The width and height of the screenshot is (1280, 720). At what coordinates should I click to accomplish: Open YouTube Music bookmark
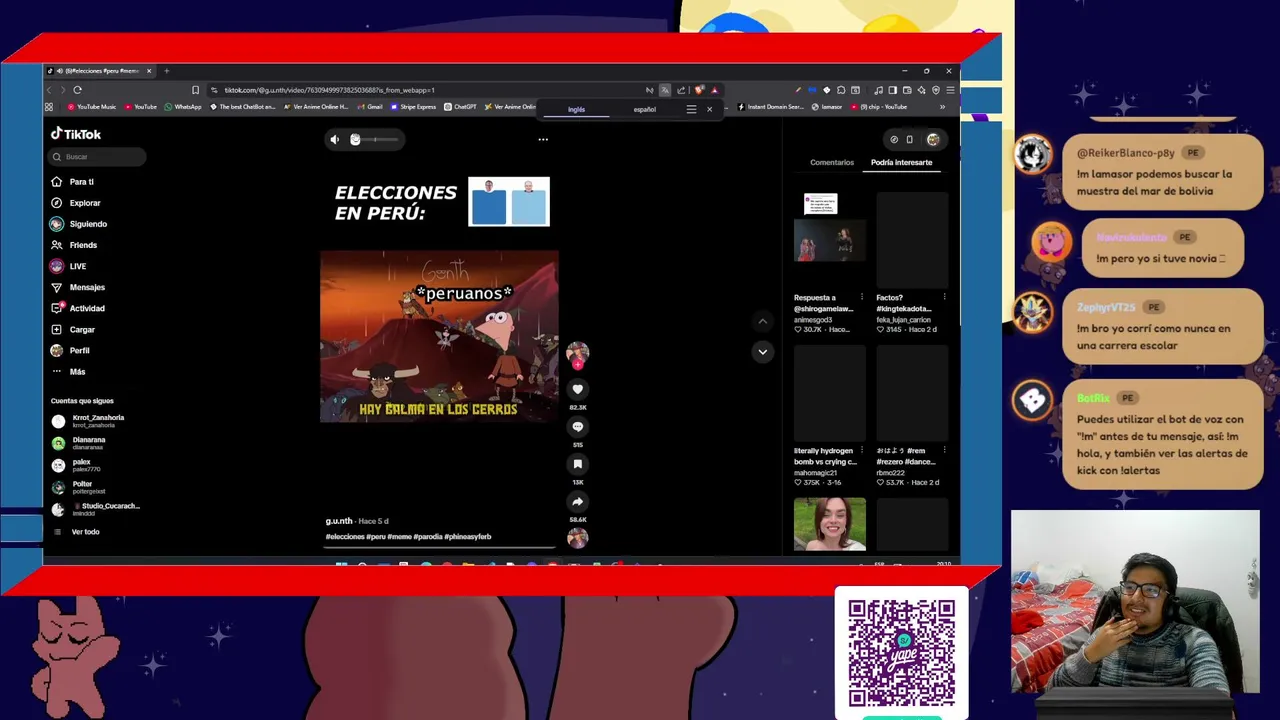91,107
